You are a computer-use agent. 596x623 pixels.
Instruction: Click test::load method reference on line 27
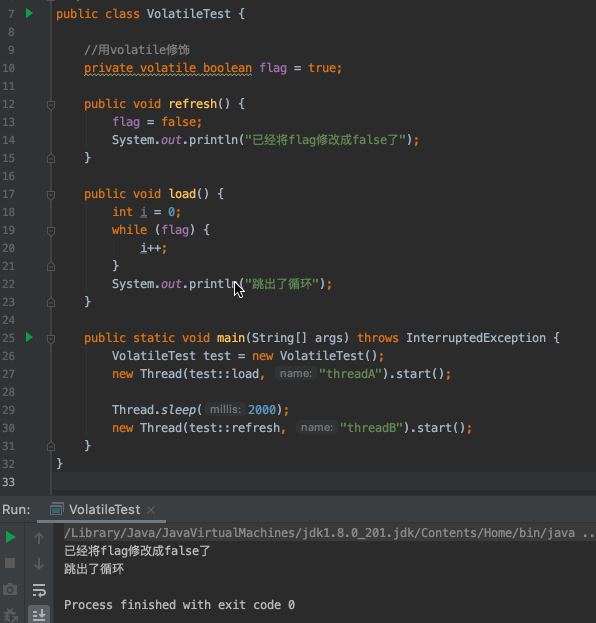tap(224, 374)
